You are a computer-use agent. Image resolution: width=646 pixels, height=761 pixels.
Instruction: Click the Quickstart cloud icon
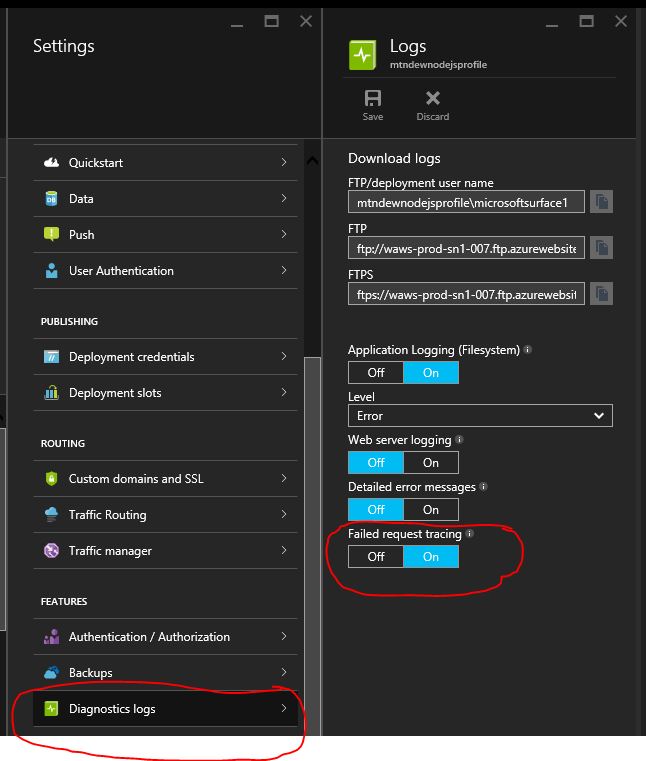point(51,163)
